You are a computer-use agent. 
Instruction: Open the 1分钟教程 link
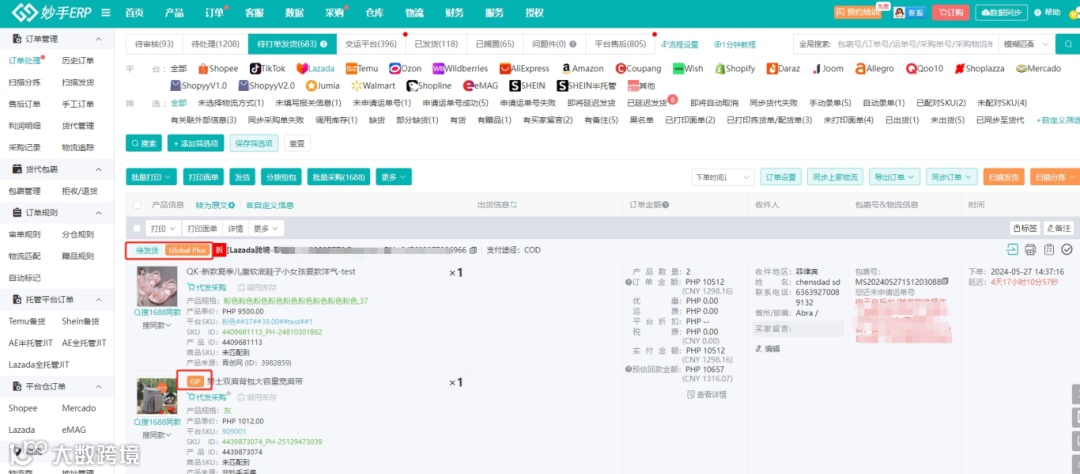(734, 44)
